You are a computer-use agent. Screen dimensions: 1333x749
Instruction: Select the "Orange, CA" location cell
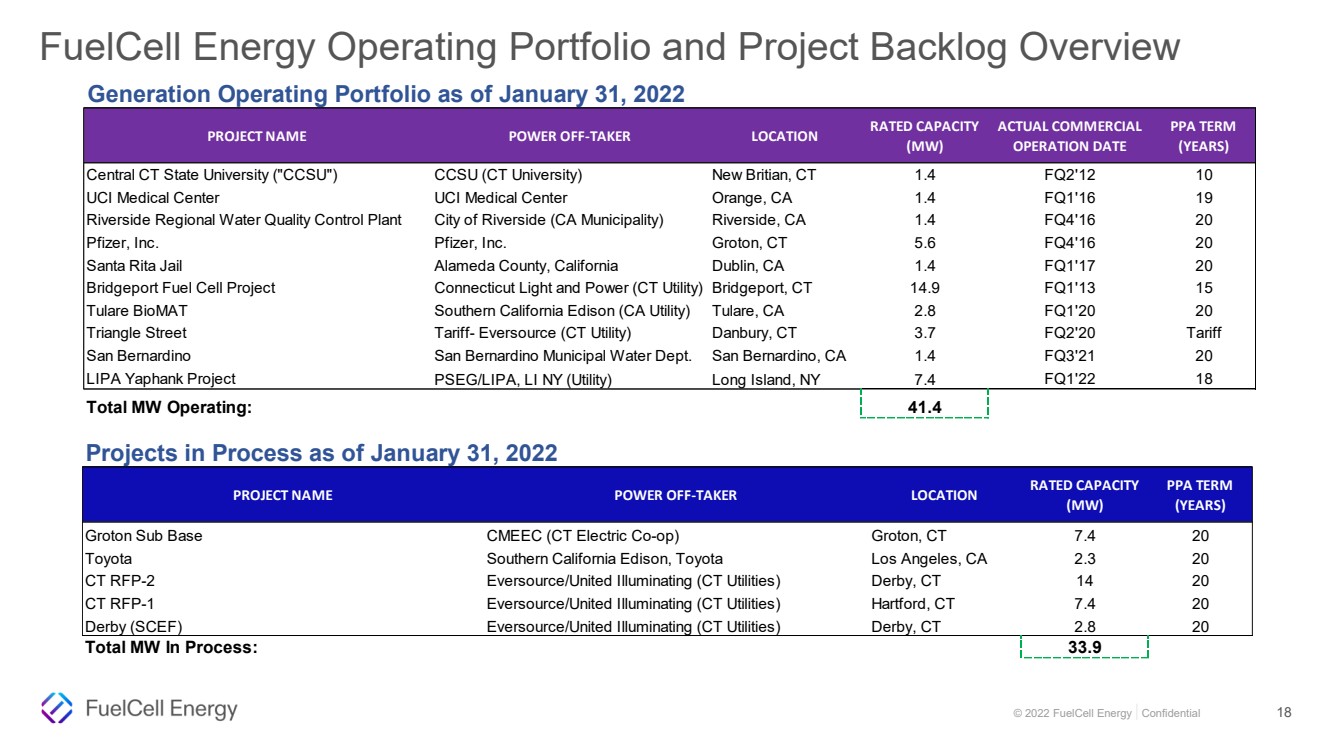752,198
